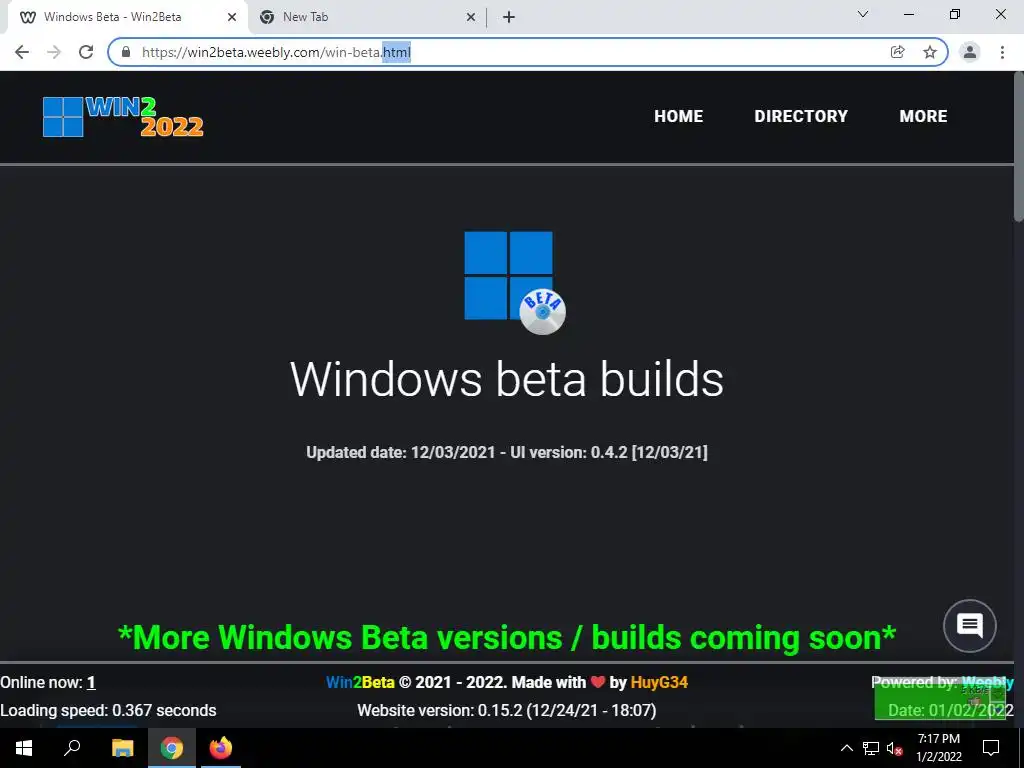Close the Windows Beta - Win2Beta tab
This screenshot has width=1024, height=768.
232,17
